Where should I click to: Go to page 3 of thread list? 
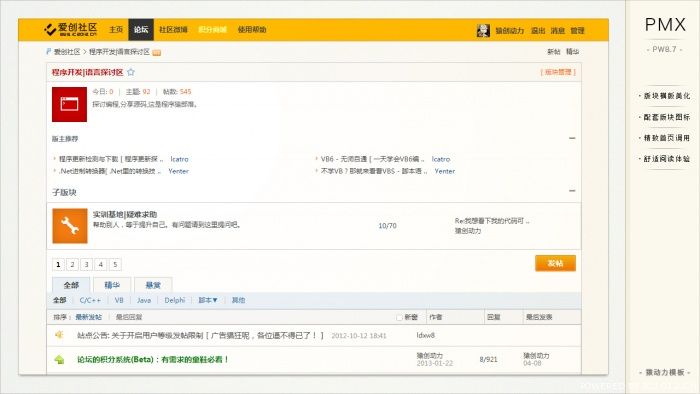(87, 264)
